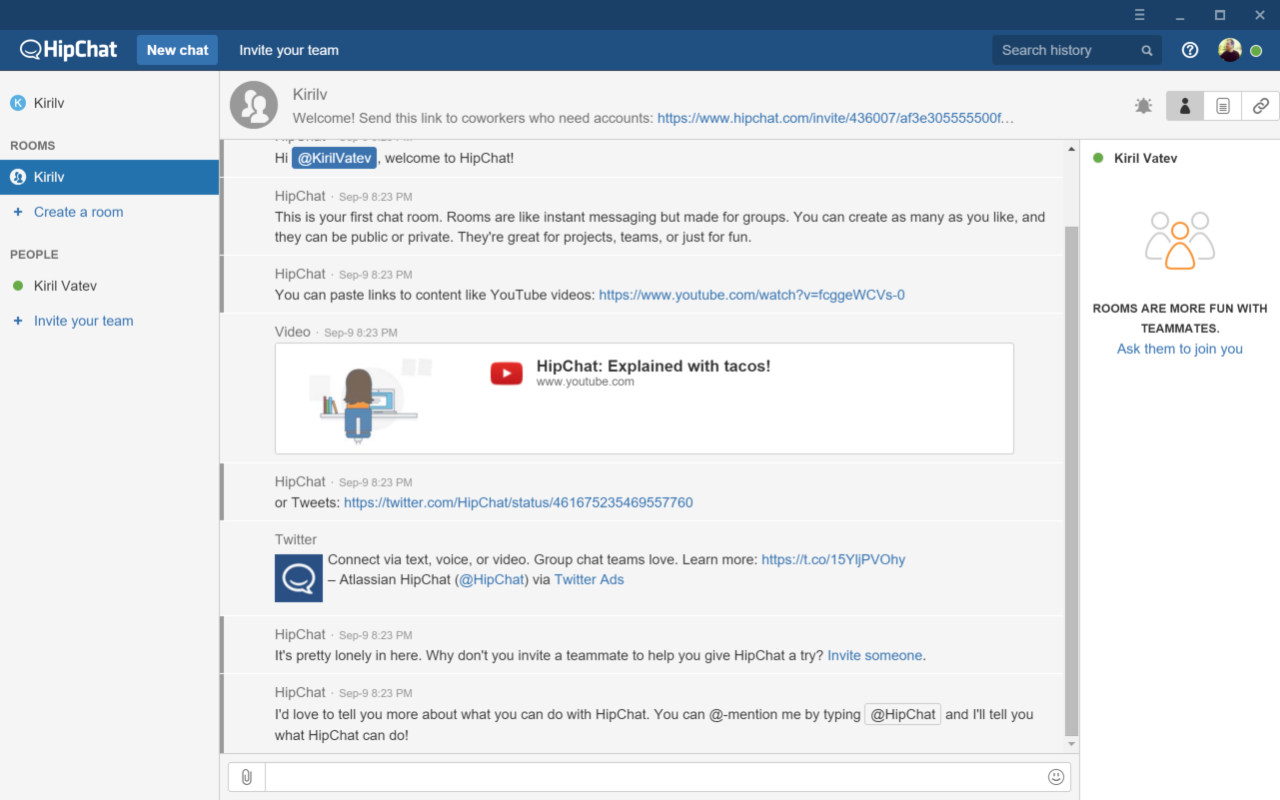Screen dimensions: 1280x800
Task: Open the HipChat: Explained with tacos! video card
Action: pos(644,398)
